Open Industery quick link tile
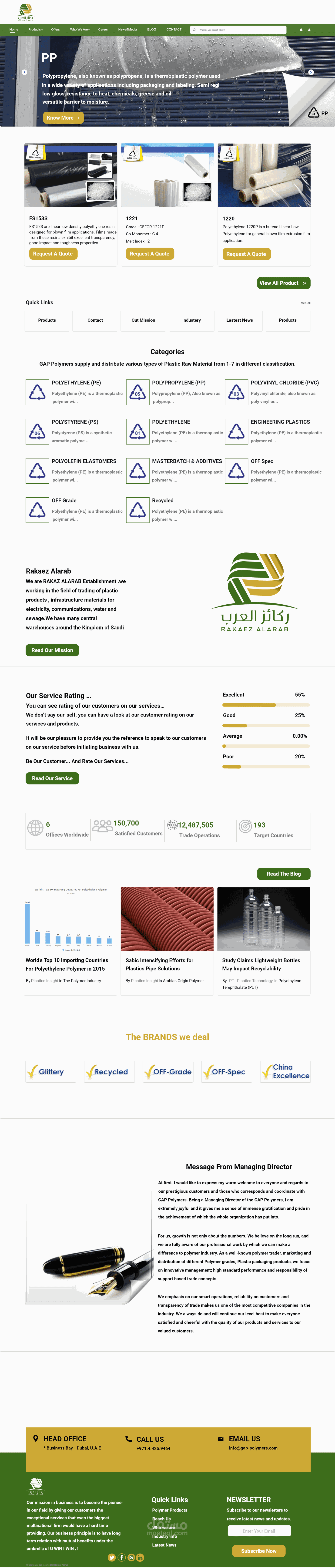 coord(191,320)
